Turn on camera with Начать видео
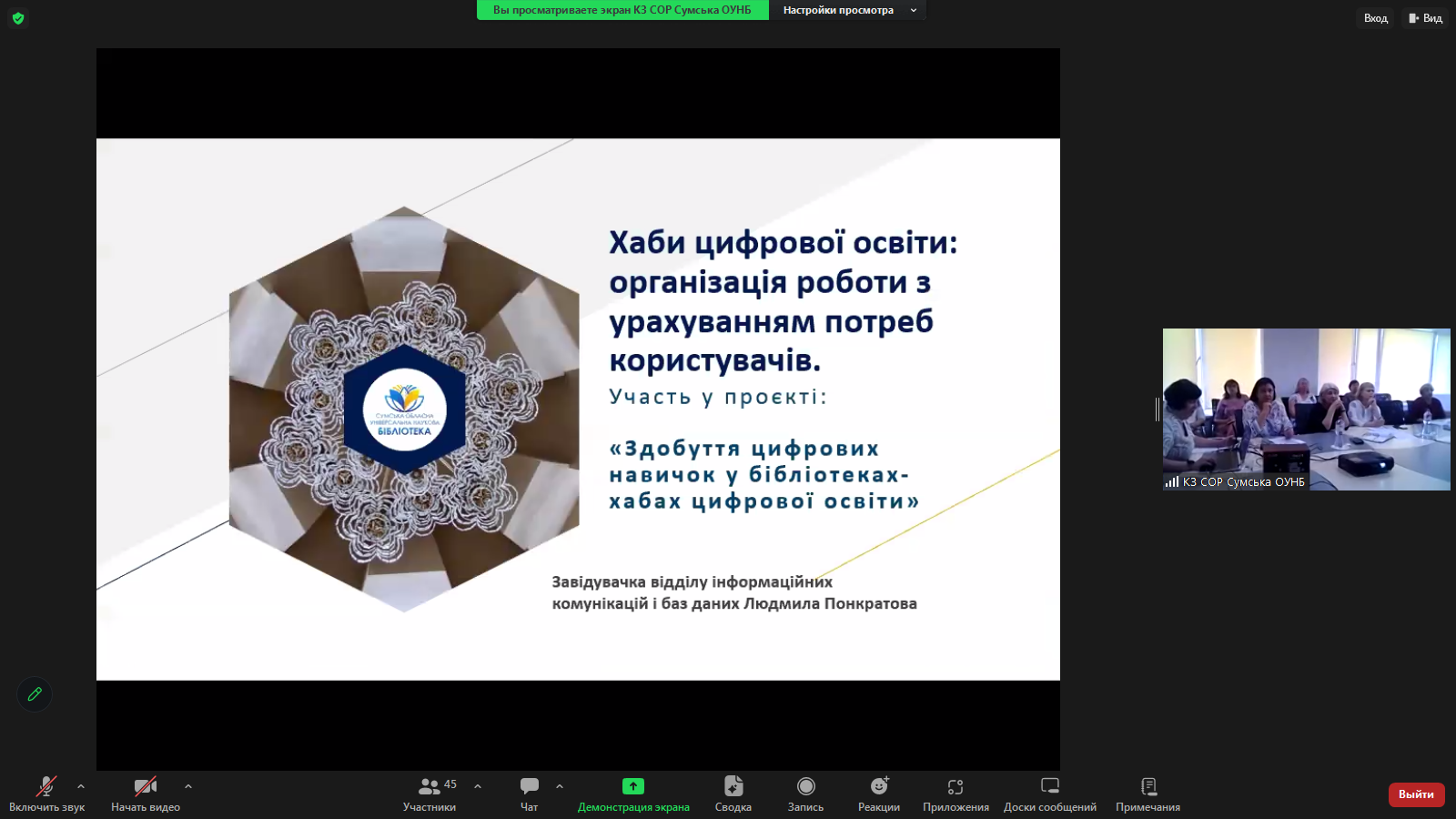1456x819 pixels. pos(146,794)
